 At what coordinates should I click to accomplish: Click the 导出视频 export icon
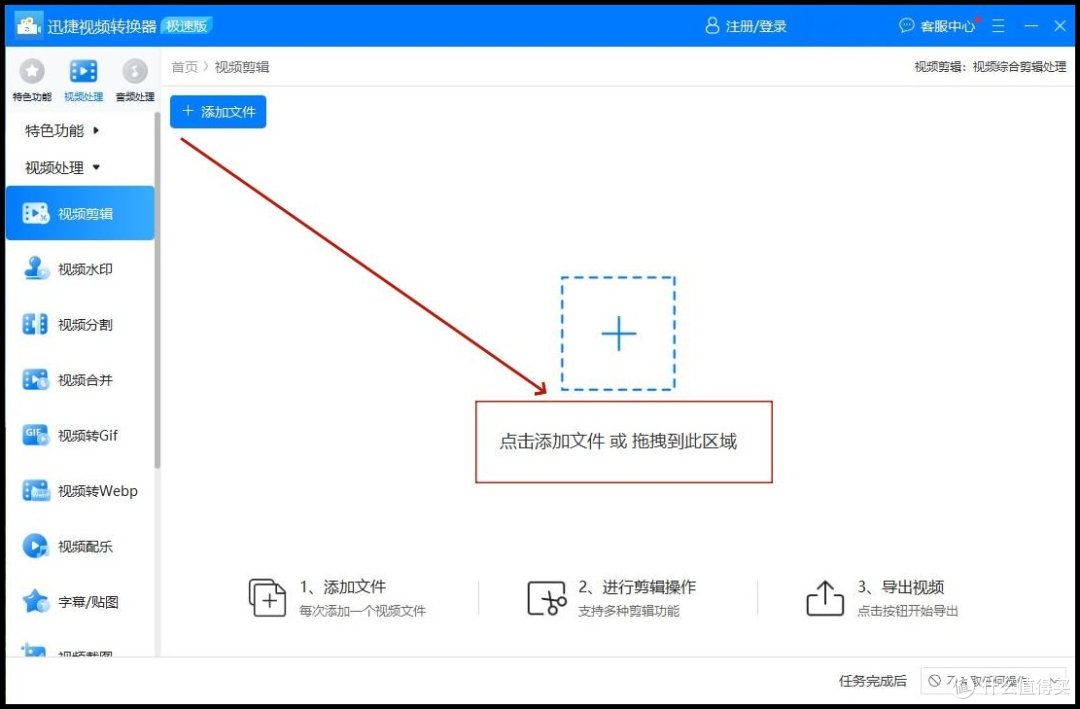[824, 597]
